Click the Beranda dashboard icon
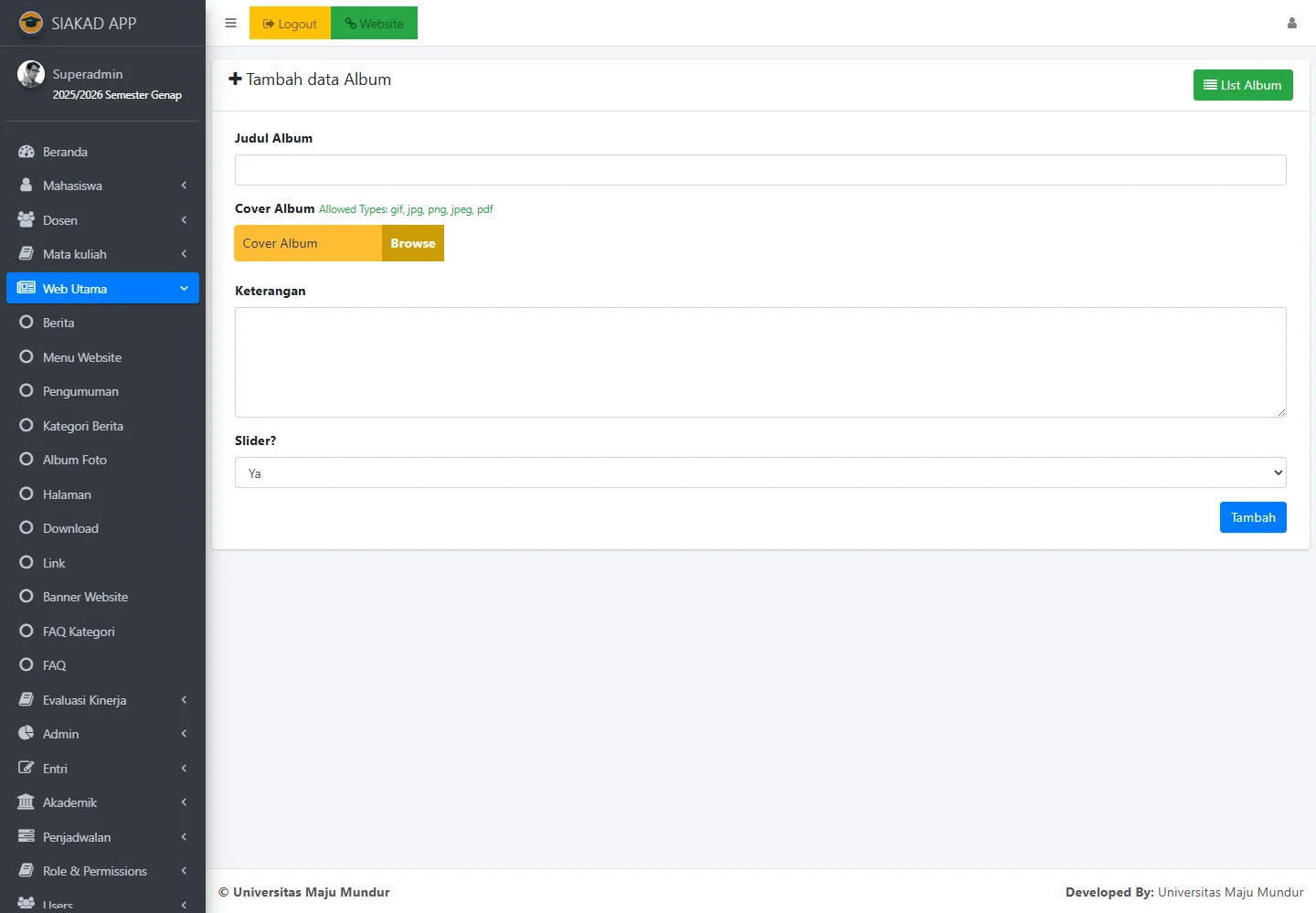 coord(27,152)
